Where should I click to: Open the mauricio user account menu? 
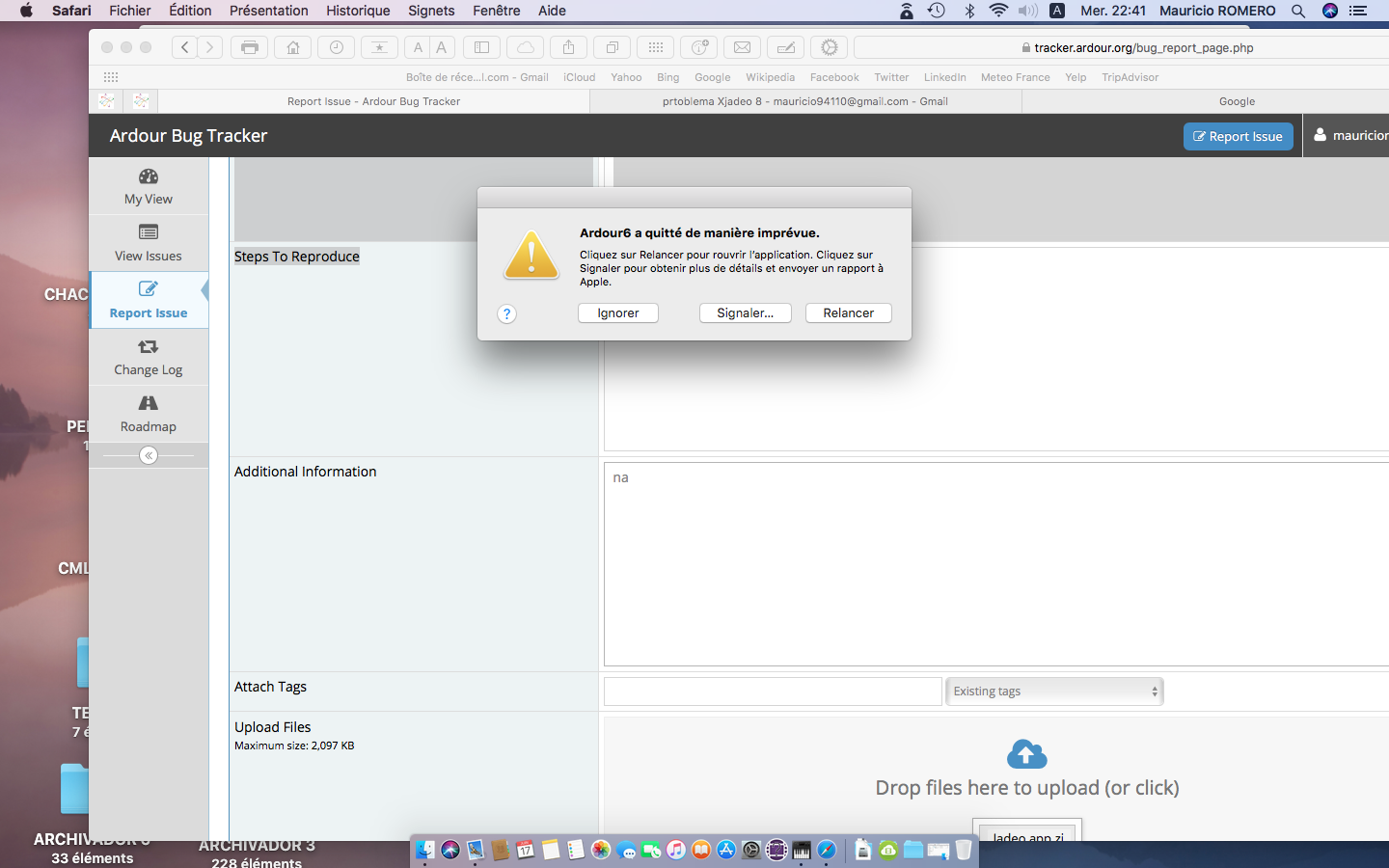click(1350, 136)
